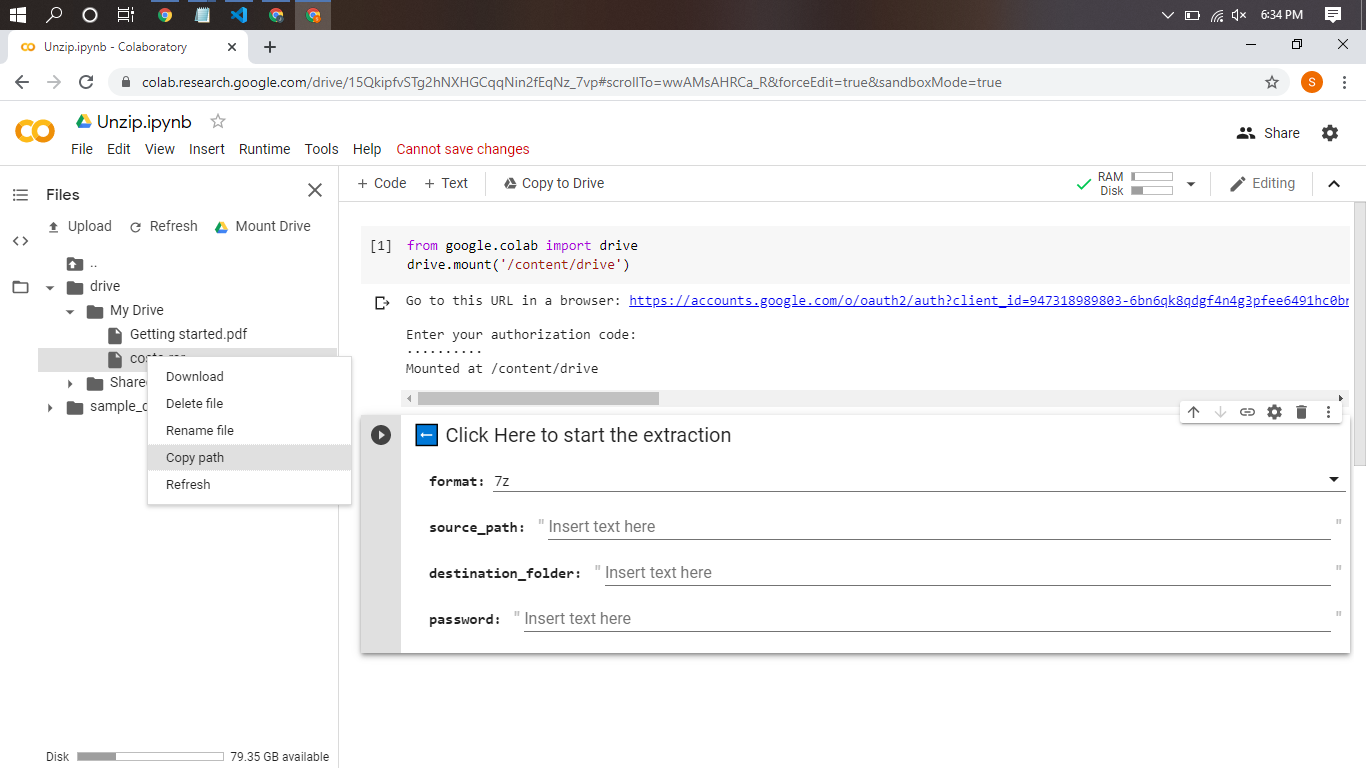Open the Runtime menu
The height and width of the screenshot is (768, 1366).
(x=264, y=149)
